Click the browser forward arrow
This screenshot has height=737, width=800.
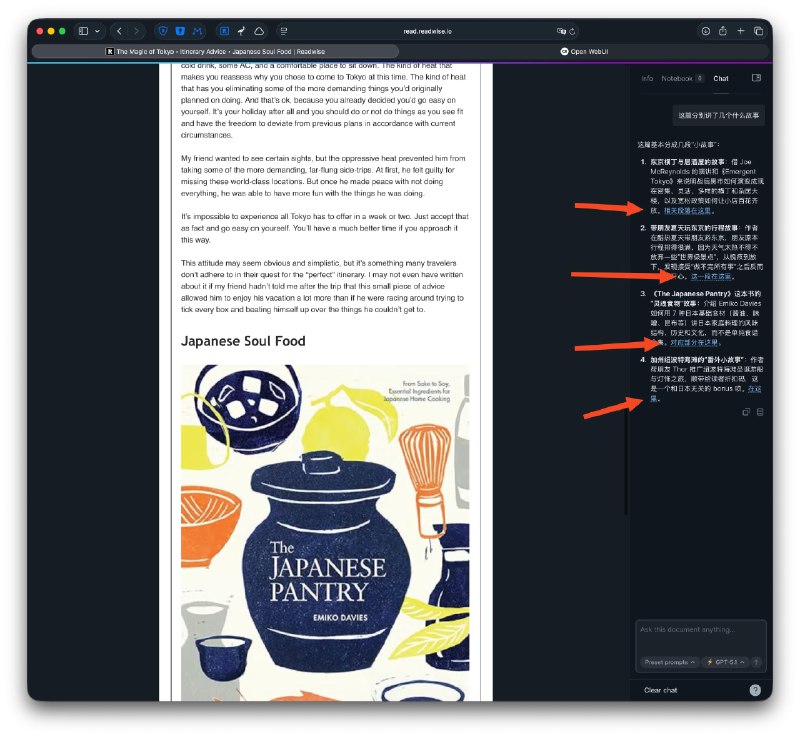137,31
